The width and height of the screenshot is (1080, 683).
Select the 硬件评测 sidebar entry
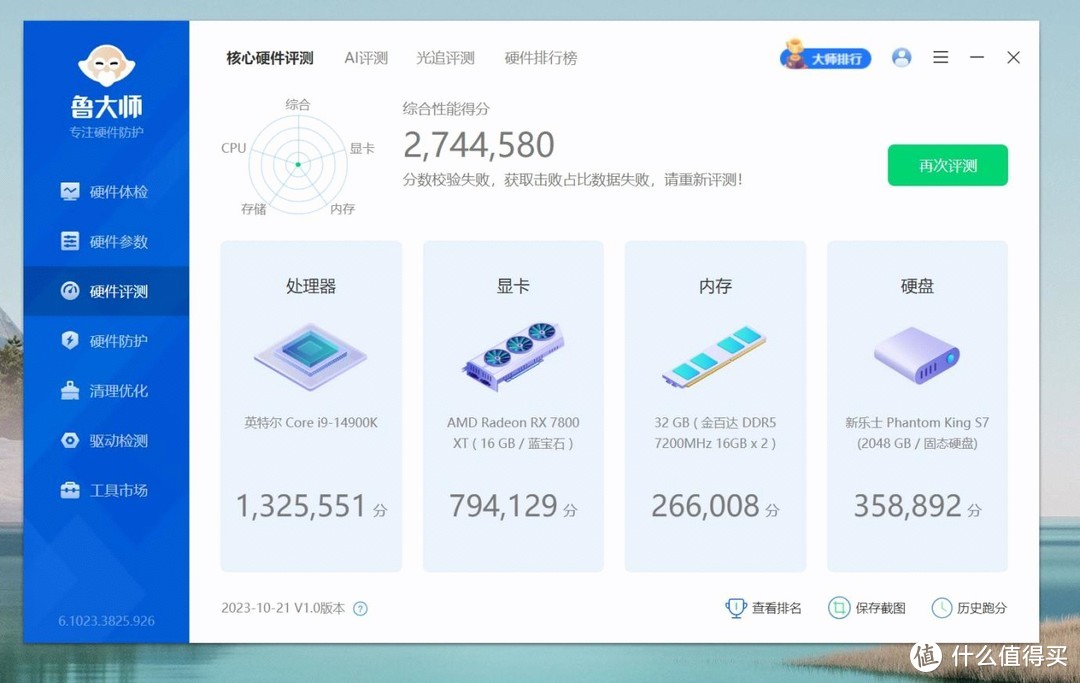tap(106, 291)
